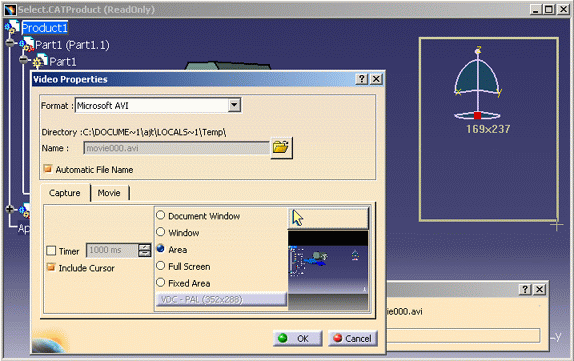Click the capture preview thumbnail
Image resolution: width=574 pixels, height=361 pixels.
(328, 270)
